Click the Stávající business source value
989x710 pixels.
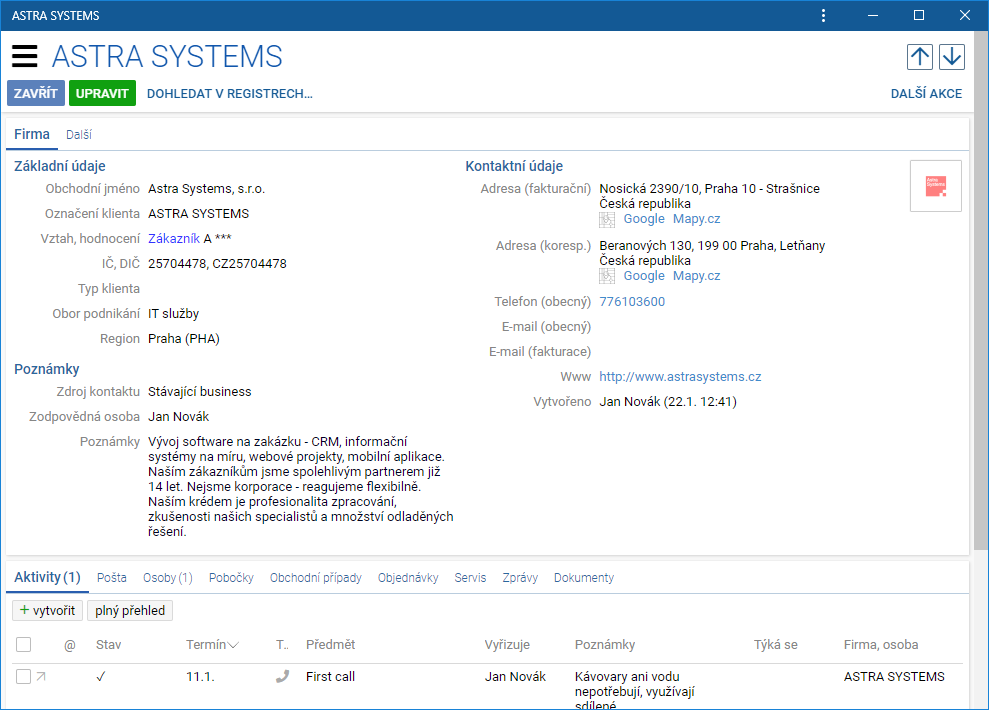pos(199,392)
